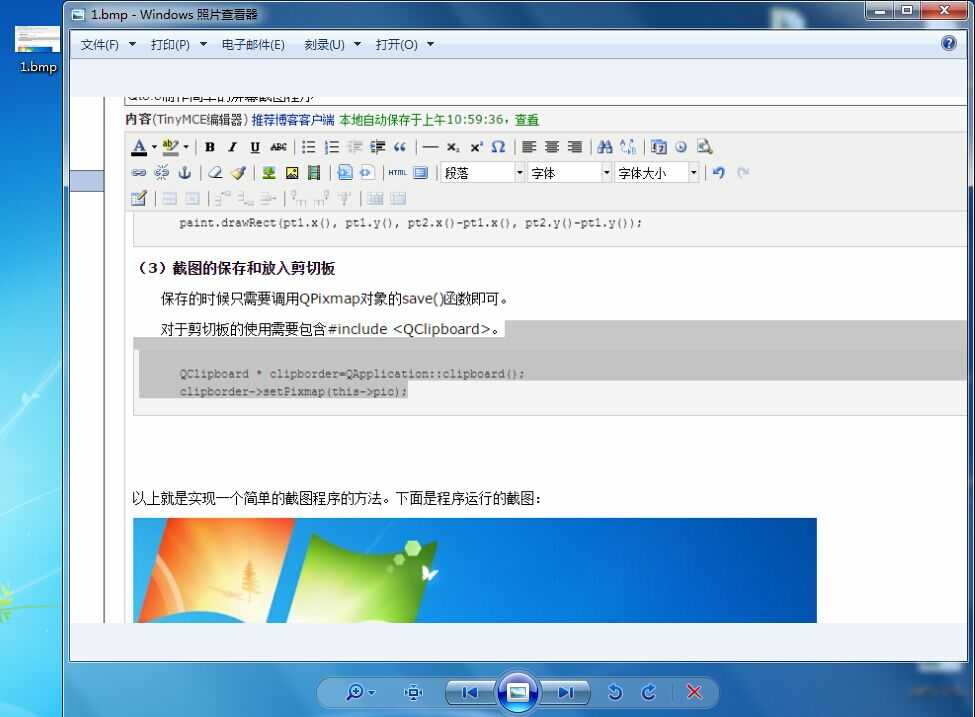Toggle superscript formatting
Screen dimensions: 975x717
pos(476,147)
